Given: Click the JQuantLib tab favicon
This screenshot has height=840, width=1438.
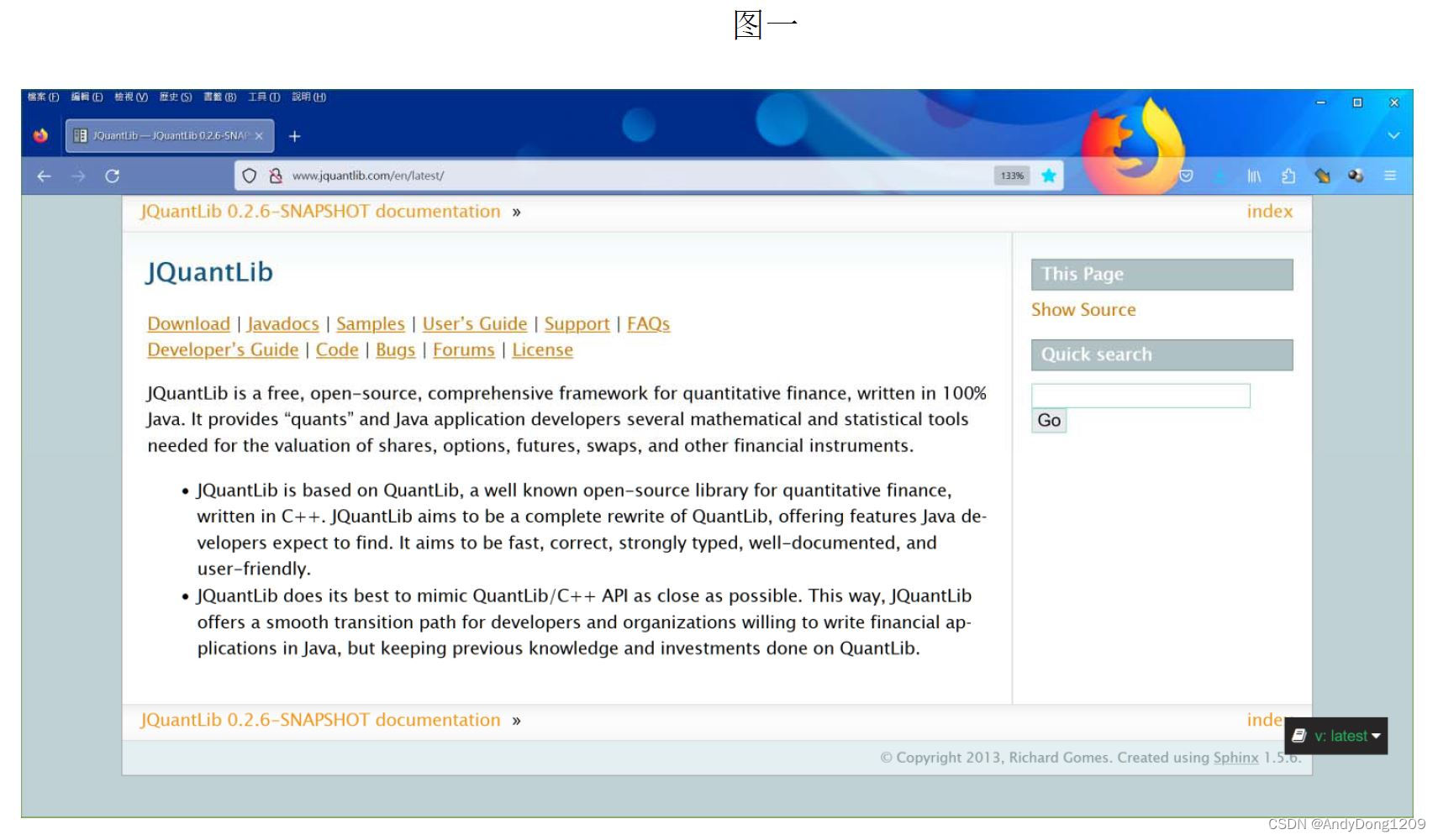Looking at the screenshot, I should 80,135.
